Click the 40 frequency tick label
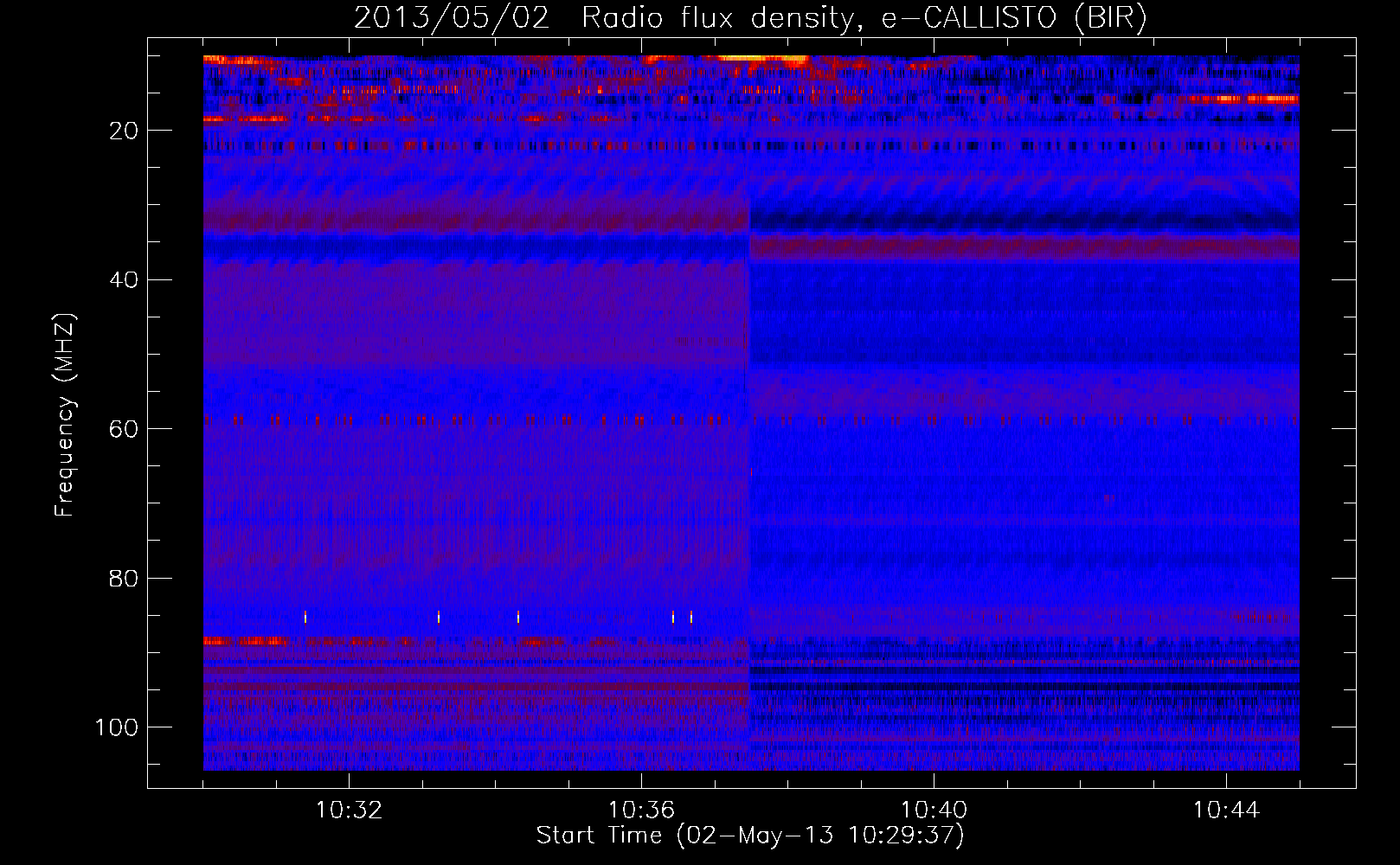Viewport: 1400px width, 865px height. click(x=125, y=280)
